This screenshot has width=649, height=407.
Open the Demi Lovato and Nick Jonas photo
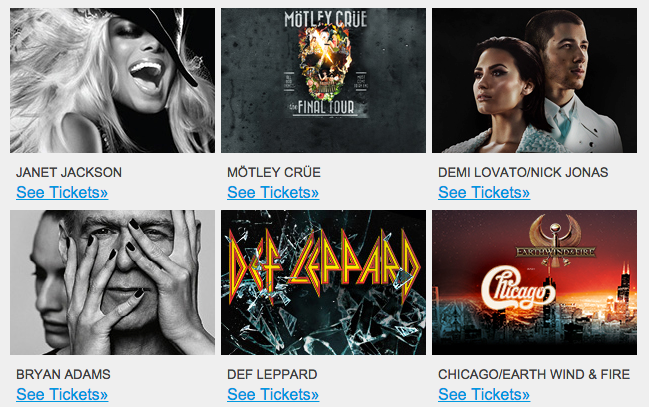point(534,80)
